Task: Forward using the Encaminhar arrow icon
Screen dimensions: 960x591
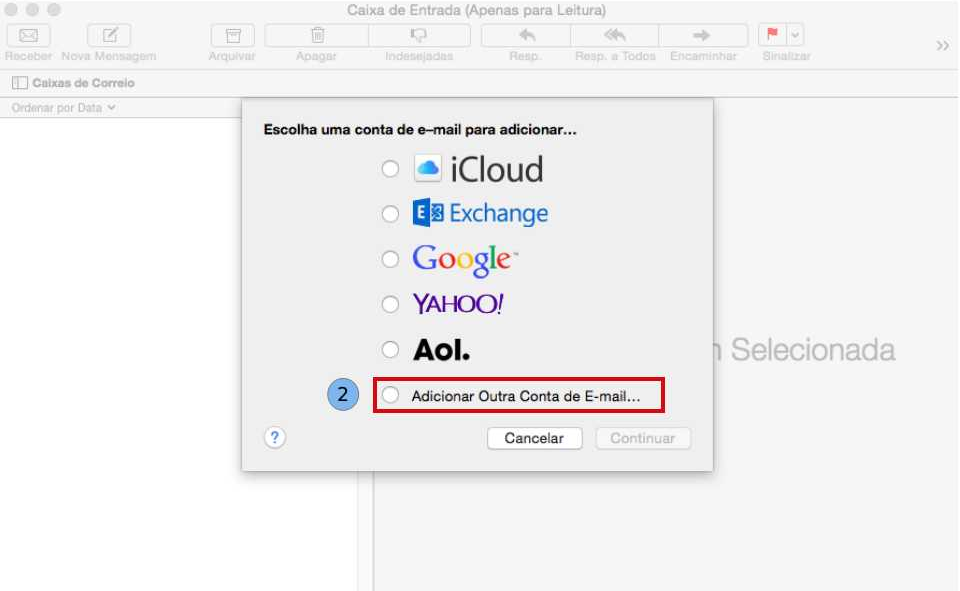Action: (x=701, y=35)
